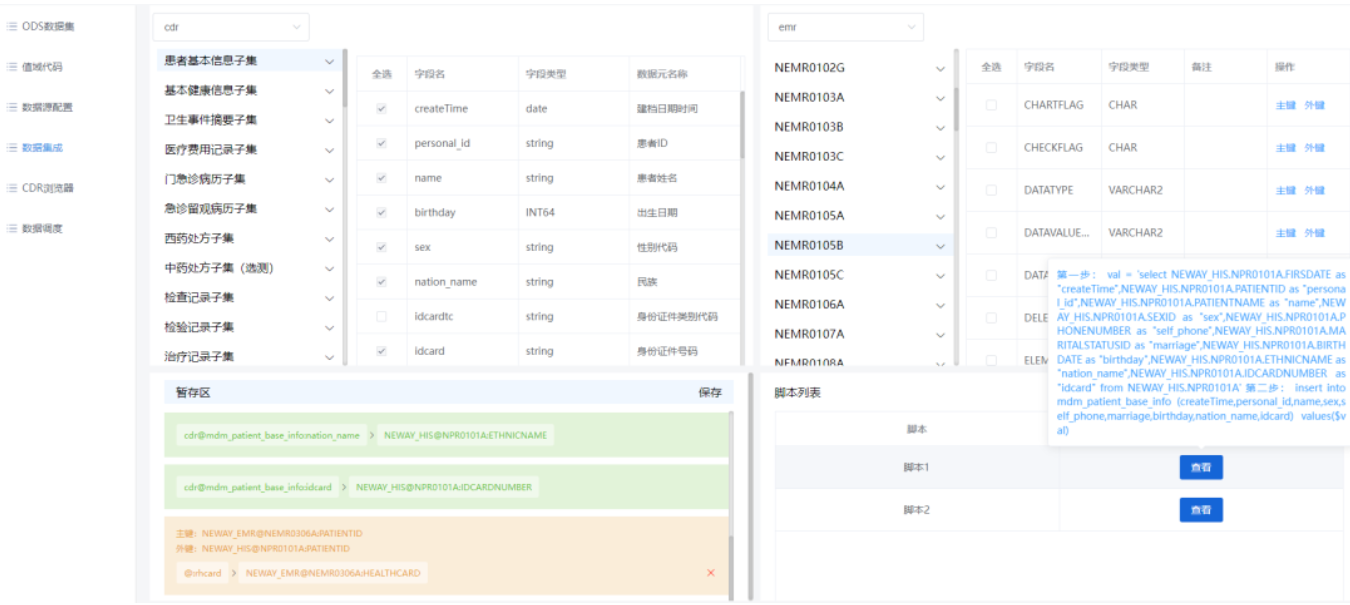Check the idcardtc field checkbox
1350x605 pixels.
pos(381,317)
